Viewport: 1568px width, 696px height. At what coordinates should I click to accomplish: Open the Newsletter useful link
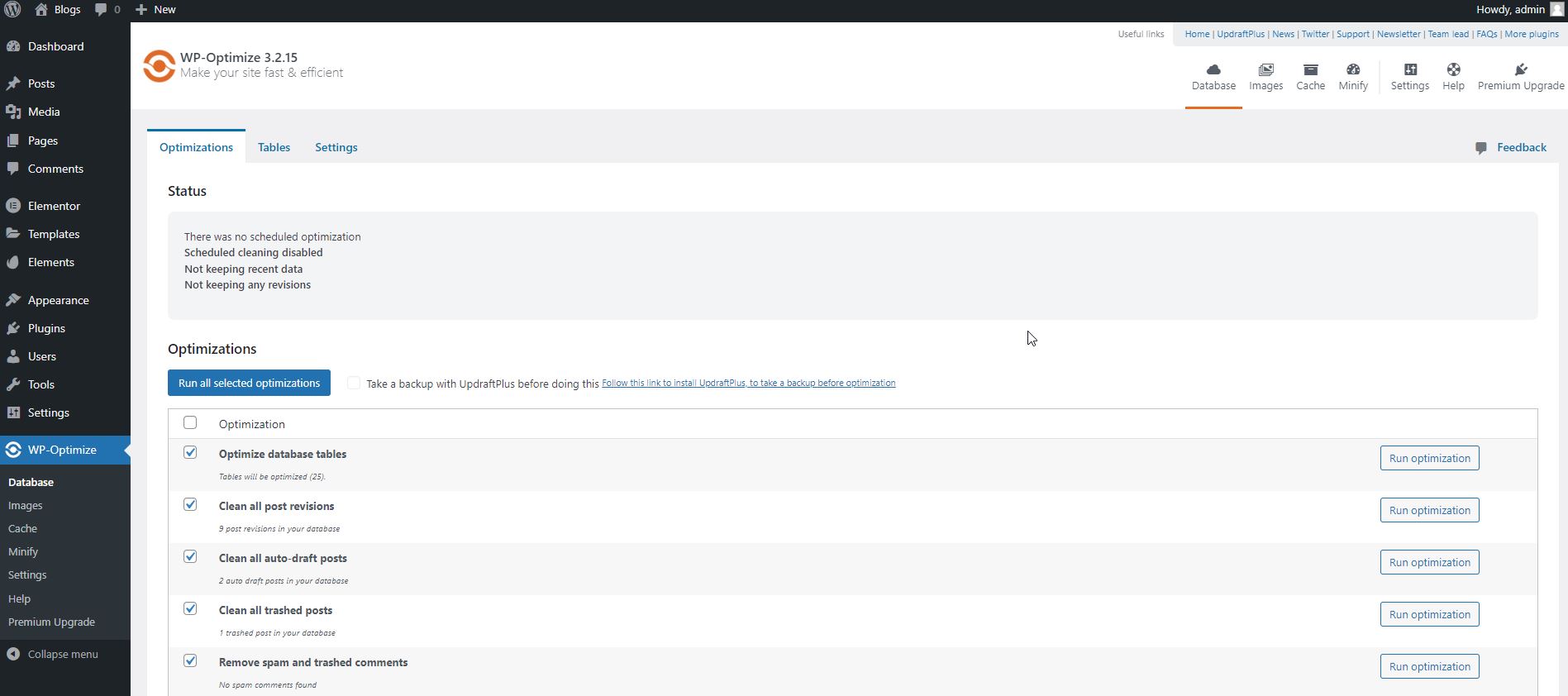tap(1399, 34)
